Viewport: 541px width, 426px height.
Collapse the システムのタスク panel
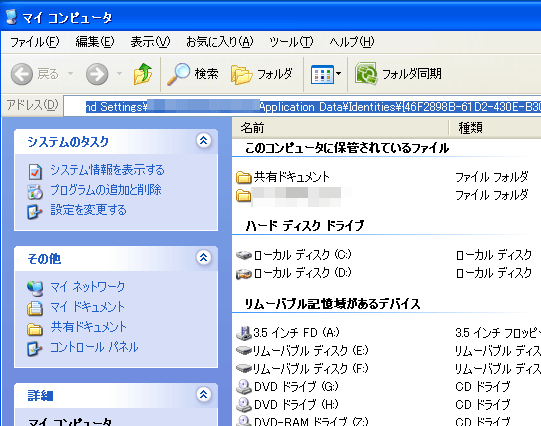[204, 141]
